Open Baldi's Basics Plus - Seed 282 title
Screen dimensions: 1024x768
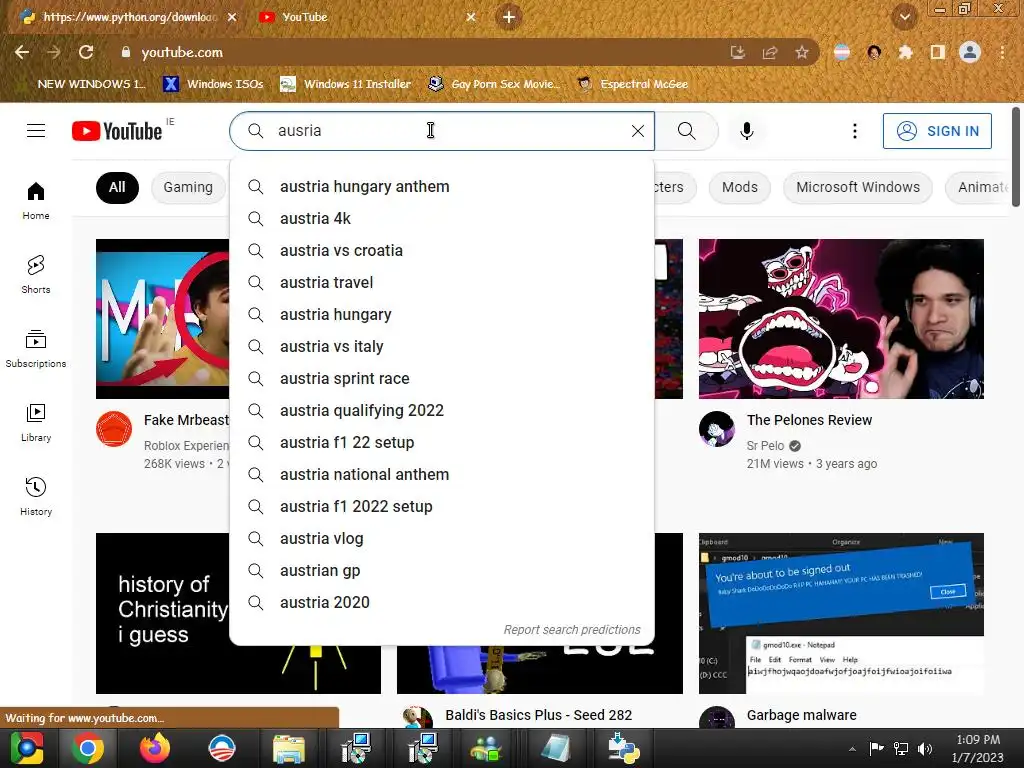pos(538,715)
